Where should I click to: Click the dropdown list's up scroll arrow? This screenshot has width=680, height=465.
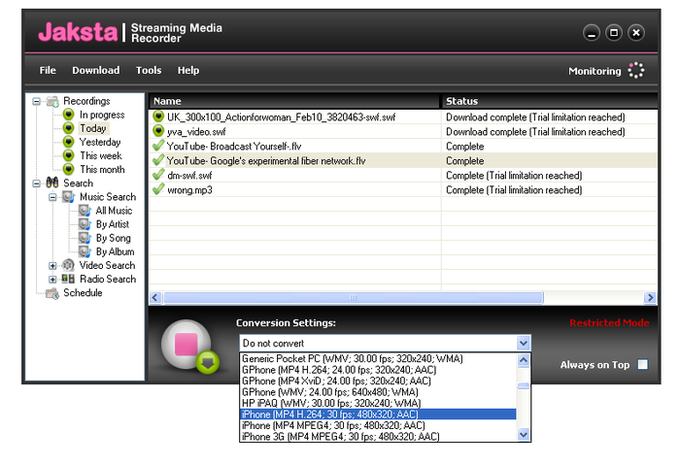pyautogui.click(x=523, y=360)
